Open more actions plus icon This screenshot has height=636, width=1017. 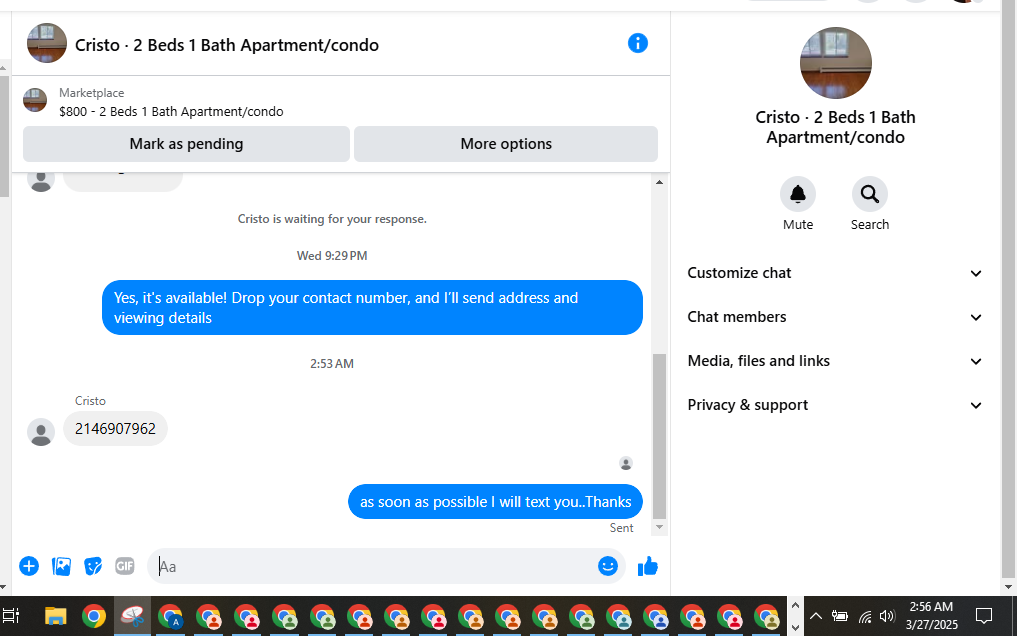pos(29,566)
